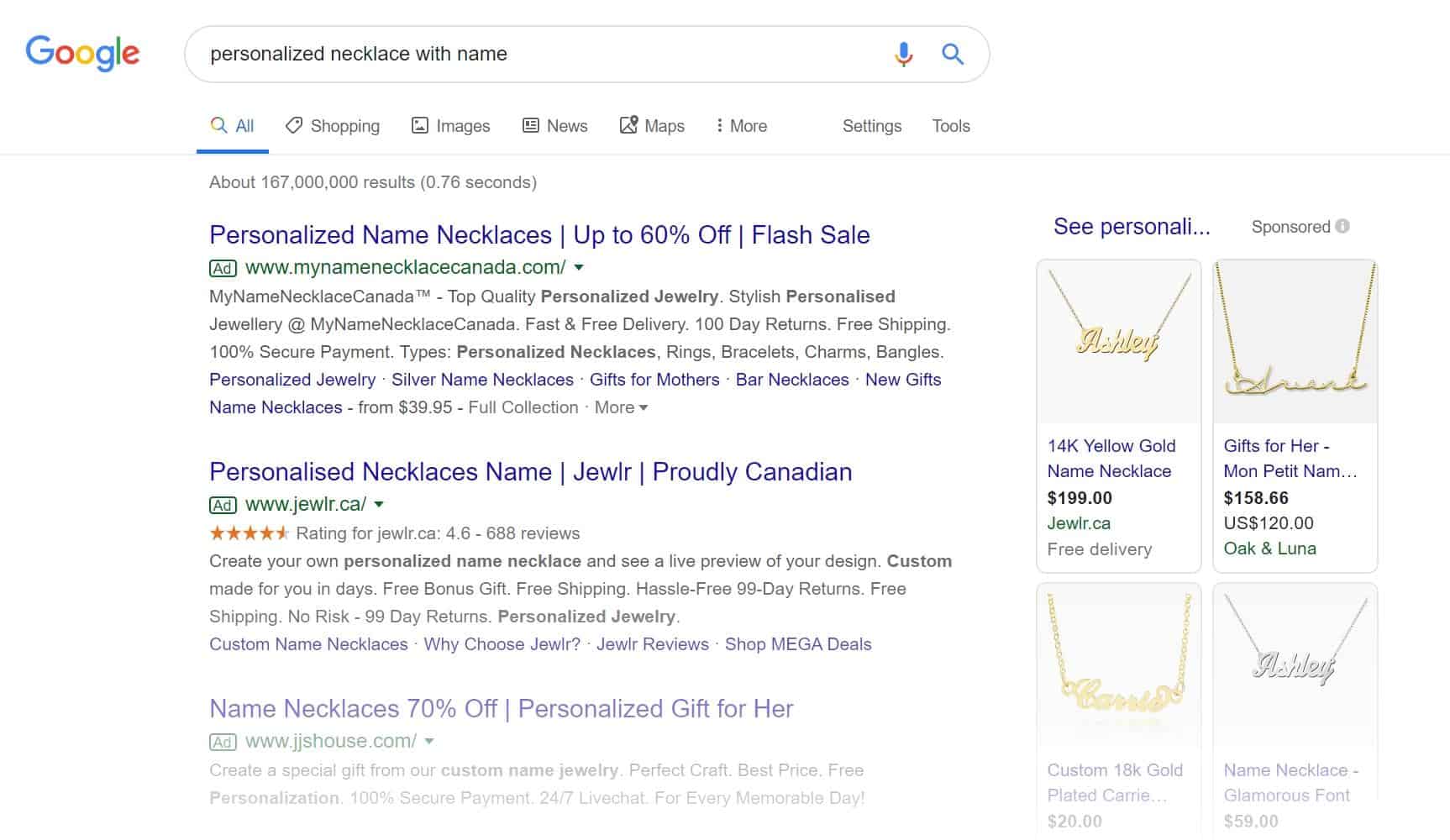Open 'Gifts for Her - Mon Petit Nam…' product
The height and width of the screenshot is (840, 1450).
pos(1290,459)
